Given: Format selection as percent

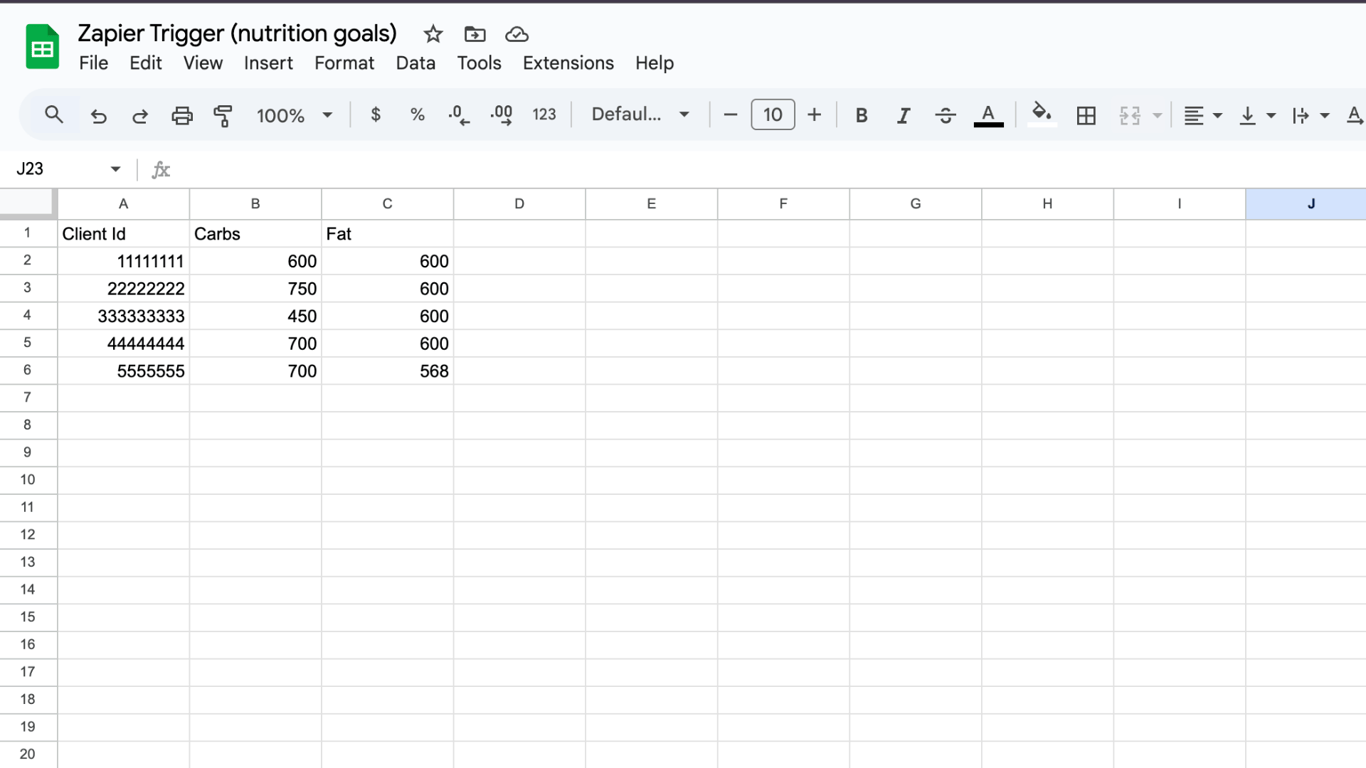Looking at the screenshot, I should pos(417,115).
